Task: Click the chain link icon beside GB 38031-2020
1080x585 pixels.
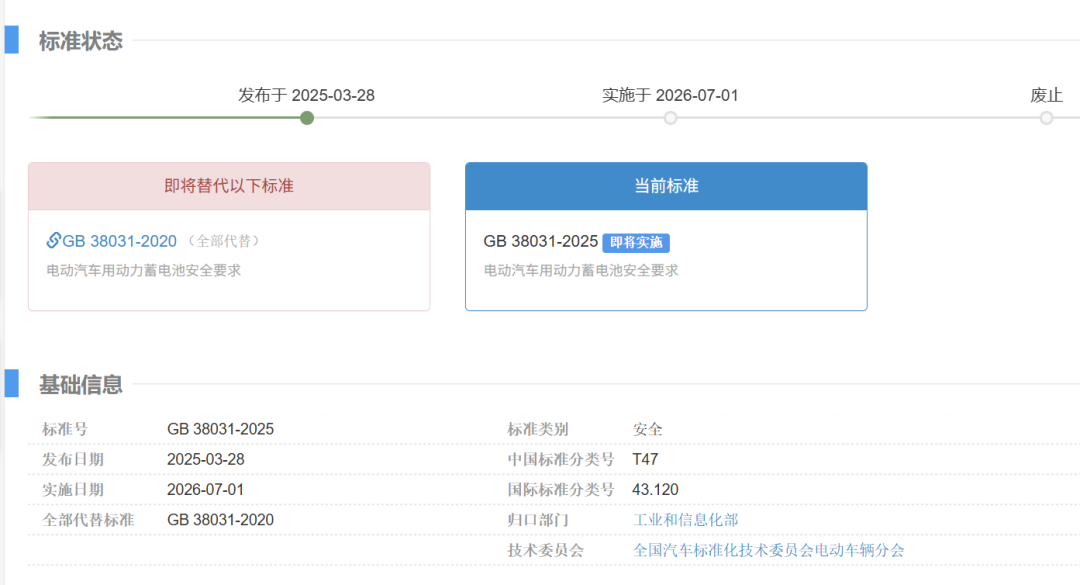Action: coord(54,240)
